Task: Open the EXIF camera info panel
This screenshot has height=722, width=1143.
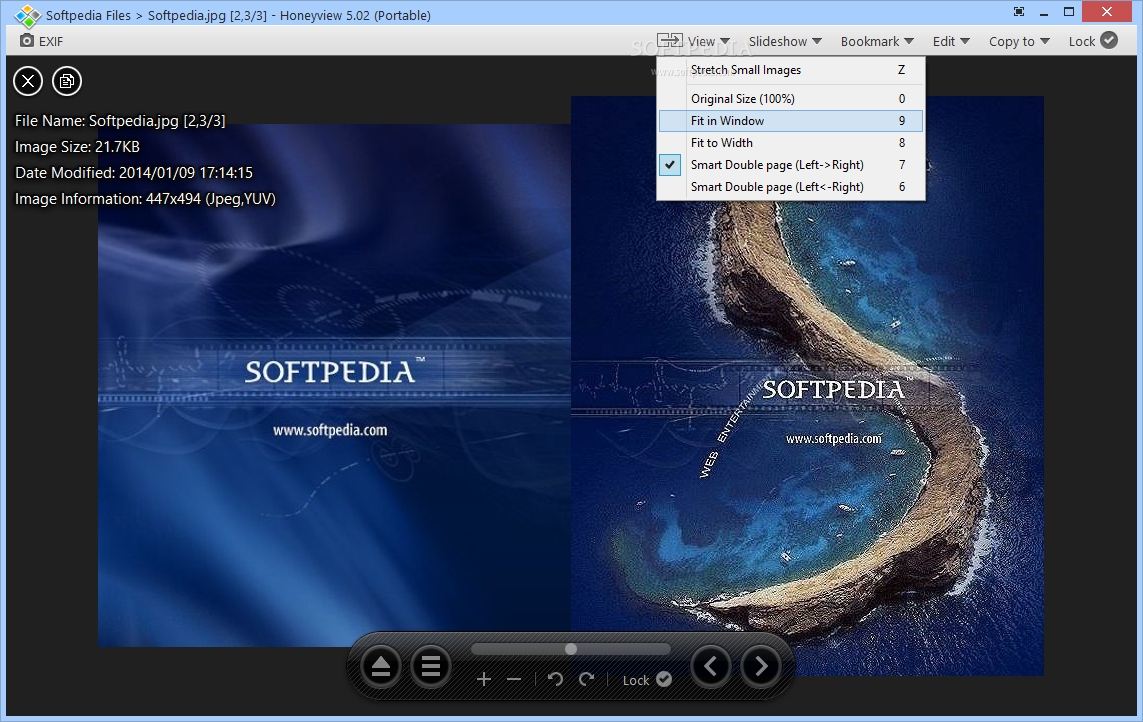Action: tap(42, 41)
